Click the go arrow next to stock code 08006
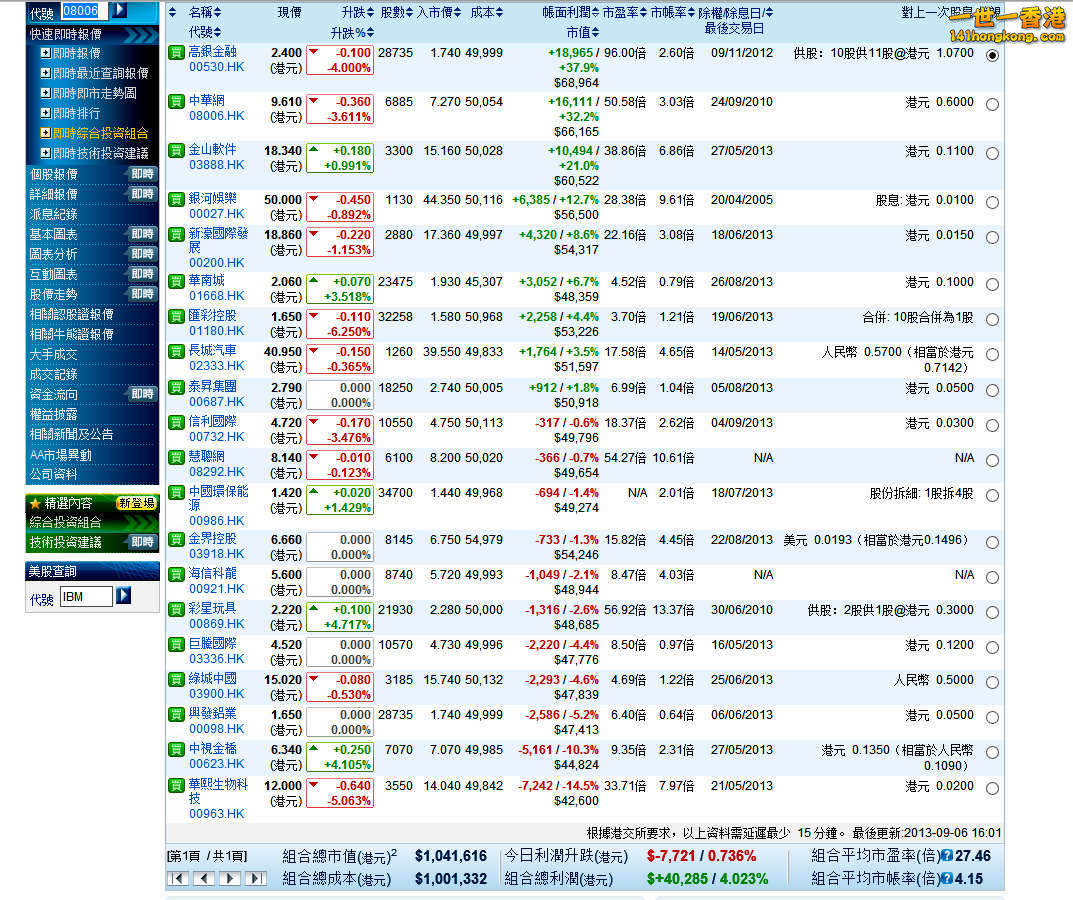Image resolution: width=1073 pixels, height=900 pixels. coord(120,10)
